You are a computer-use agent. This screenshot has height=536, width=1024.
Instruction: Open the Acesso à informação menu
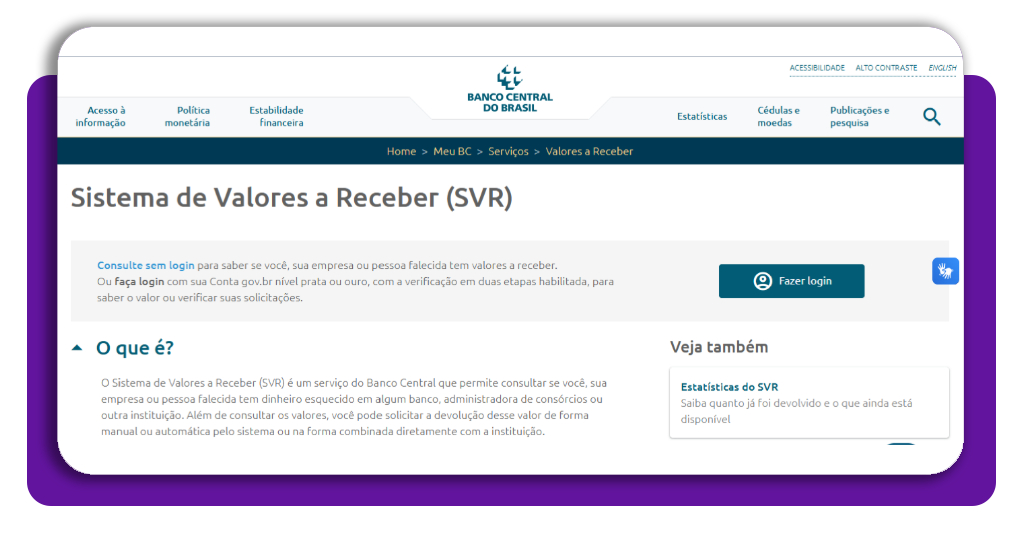(101, 116)
